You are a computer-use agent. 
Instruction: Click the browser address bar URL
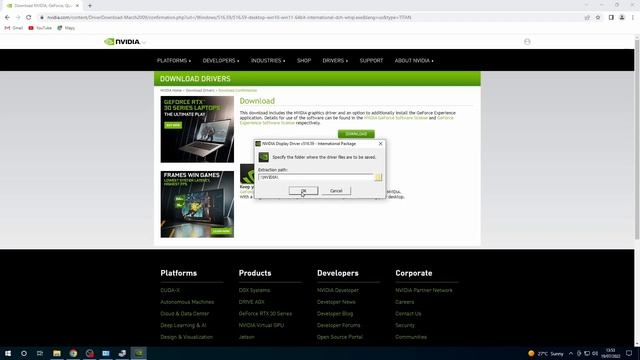[229, 18]
